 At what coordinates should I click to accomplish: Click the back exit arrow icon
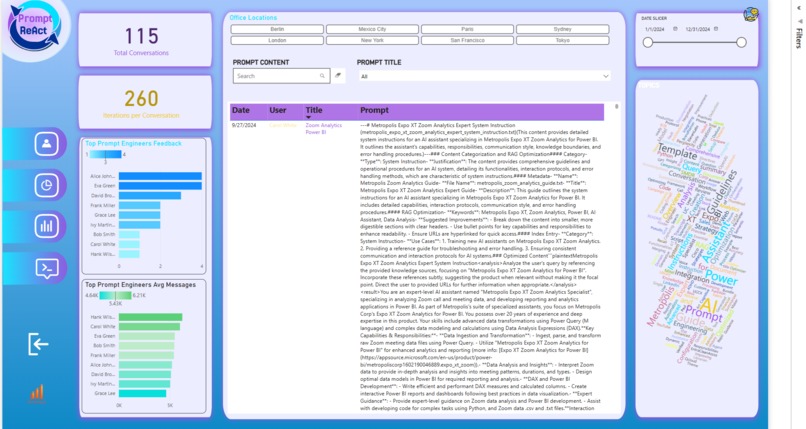(x=39, y=344)
